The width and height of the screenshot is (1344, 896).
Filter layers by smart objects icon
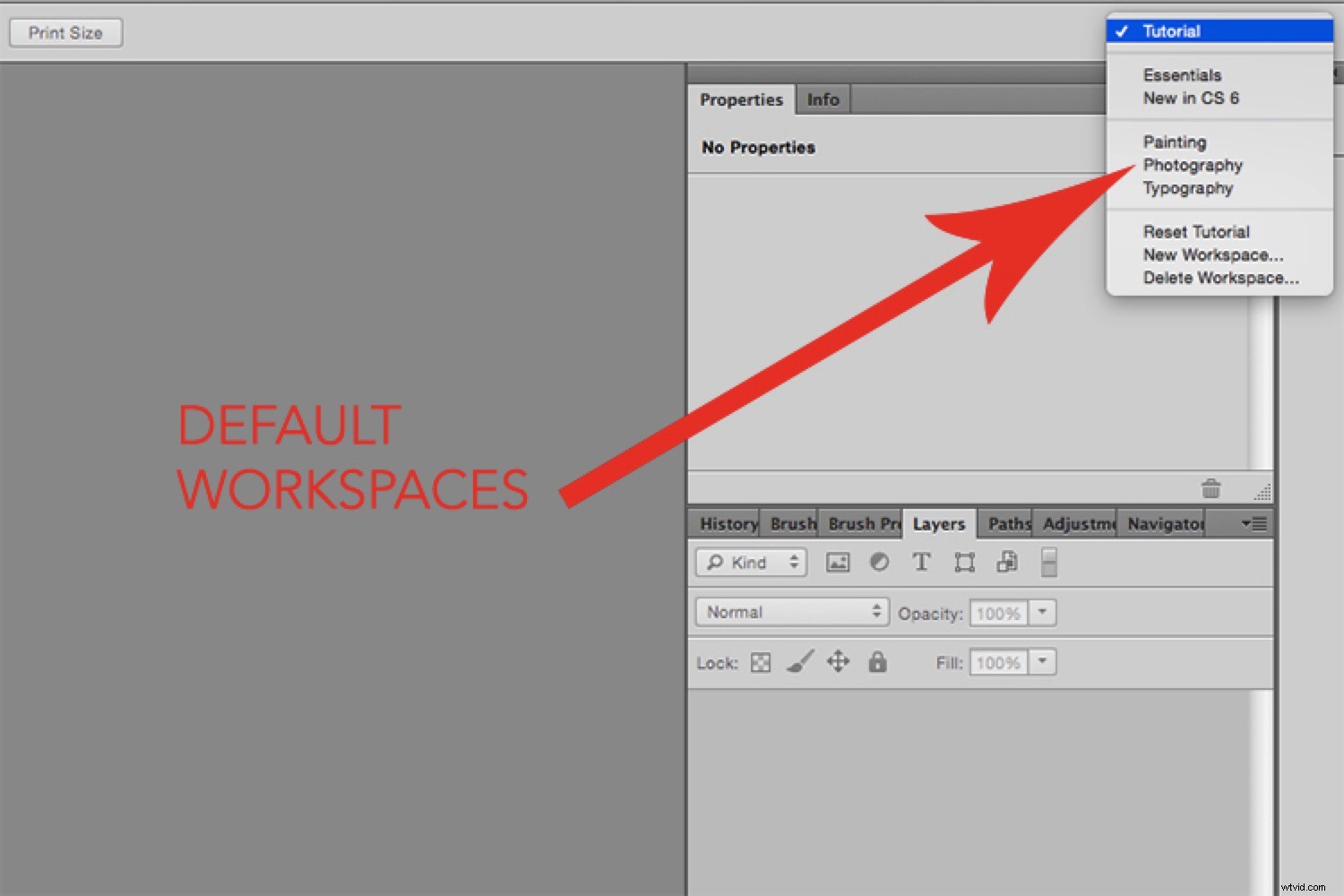[1007, 562]
